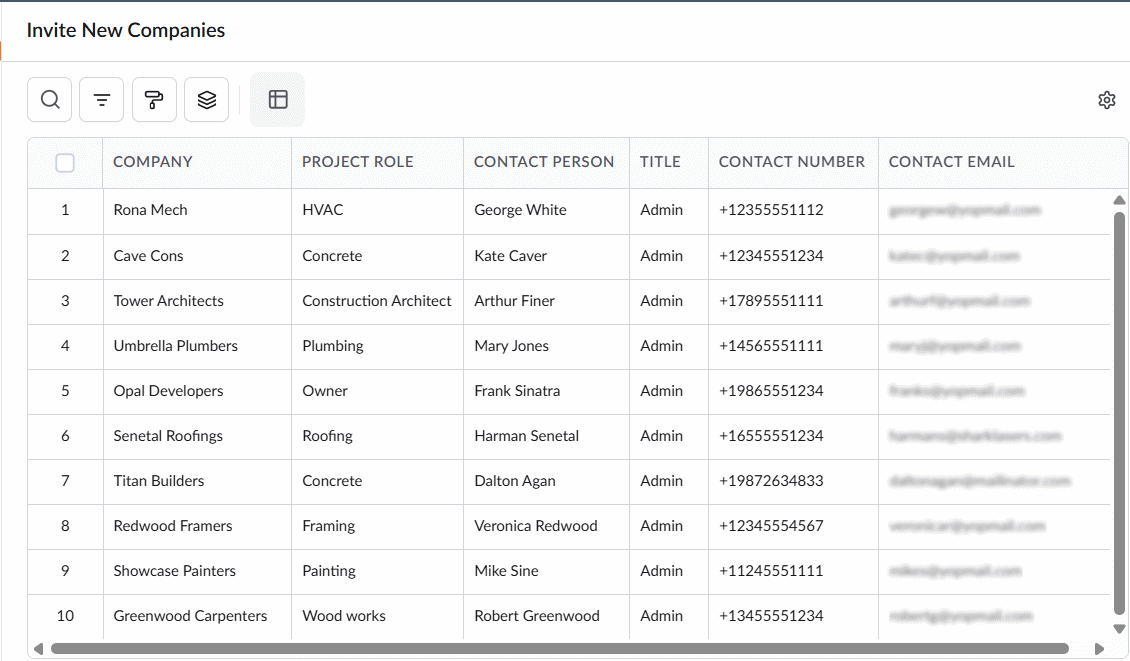
Task: Click the paint roller format icon
Action: 154,99
